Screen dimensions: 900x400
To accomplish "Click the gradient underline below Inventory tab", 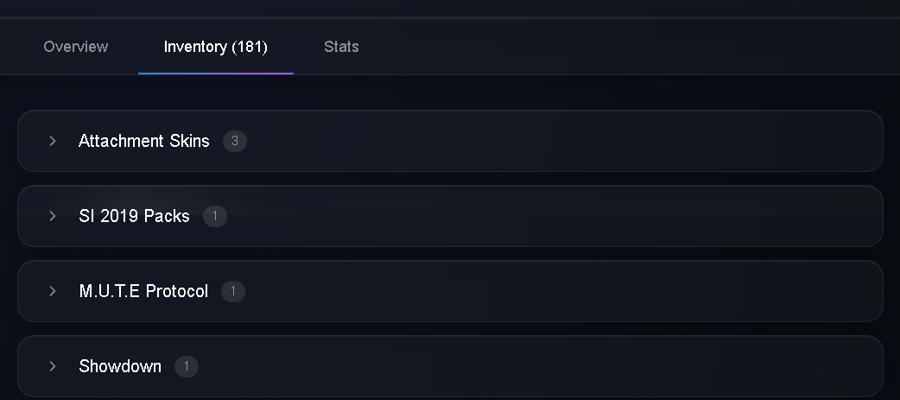I will 216,73.
